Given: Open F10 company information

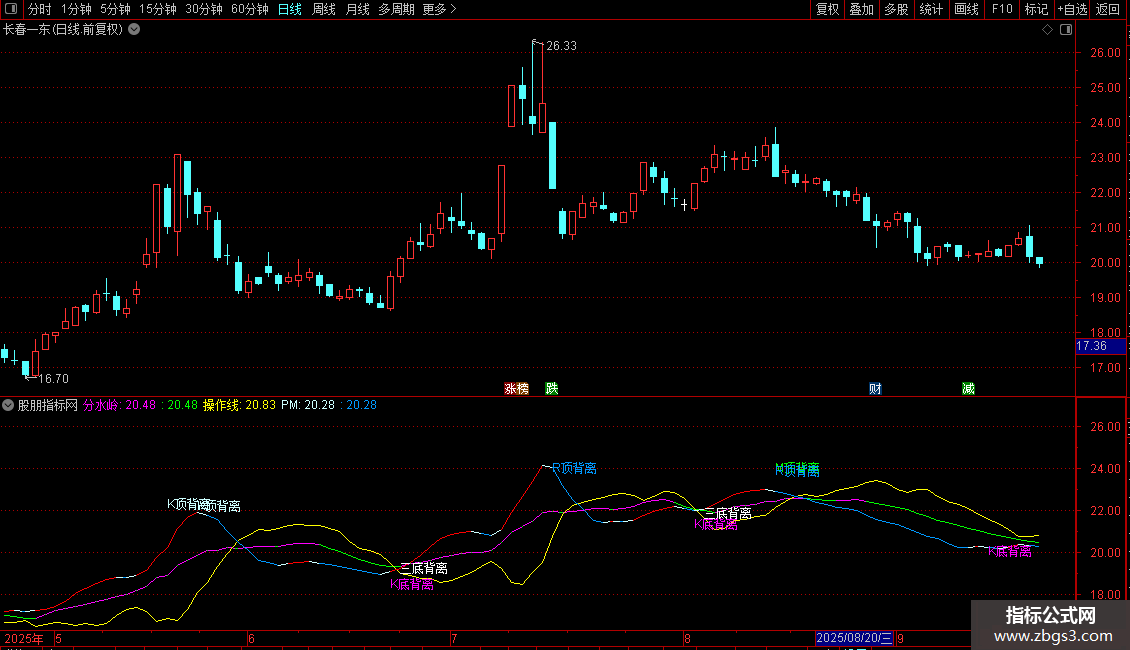Looking at the screenshot, I should point(1002,9).
